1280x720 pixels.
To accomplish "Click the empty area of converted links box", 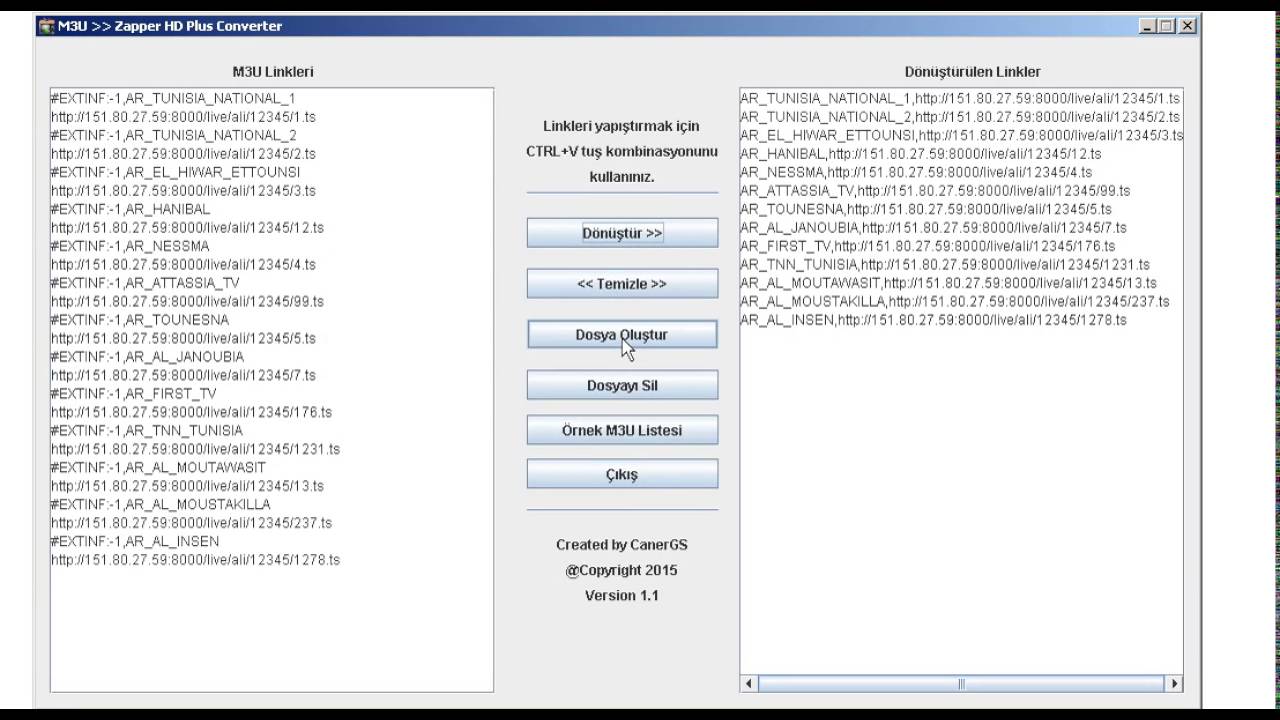I will 961,500.
